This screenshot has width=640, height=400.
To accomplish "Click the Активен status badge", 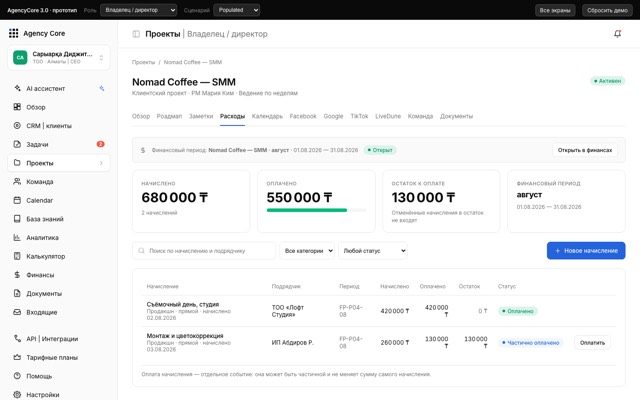I will click(x=607, y=81).
